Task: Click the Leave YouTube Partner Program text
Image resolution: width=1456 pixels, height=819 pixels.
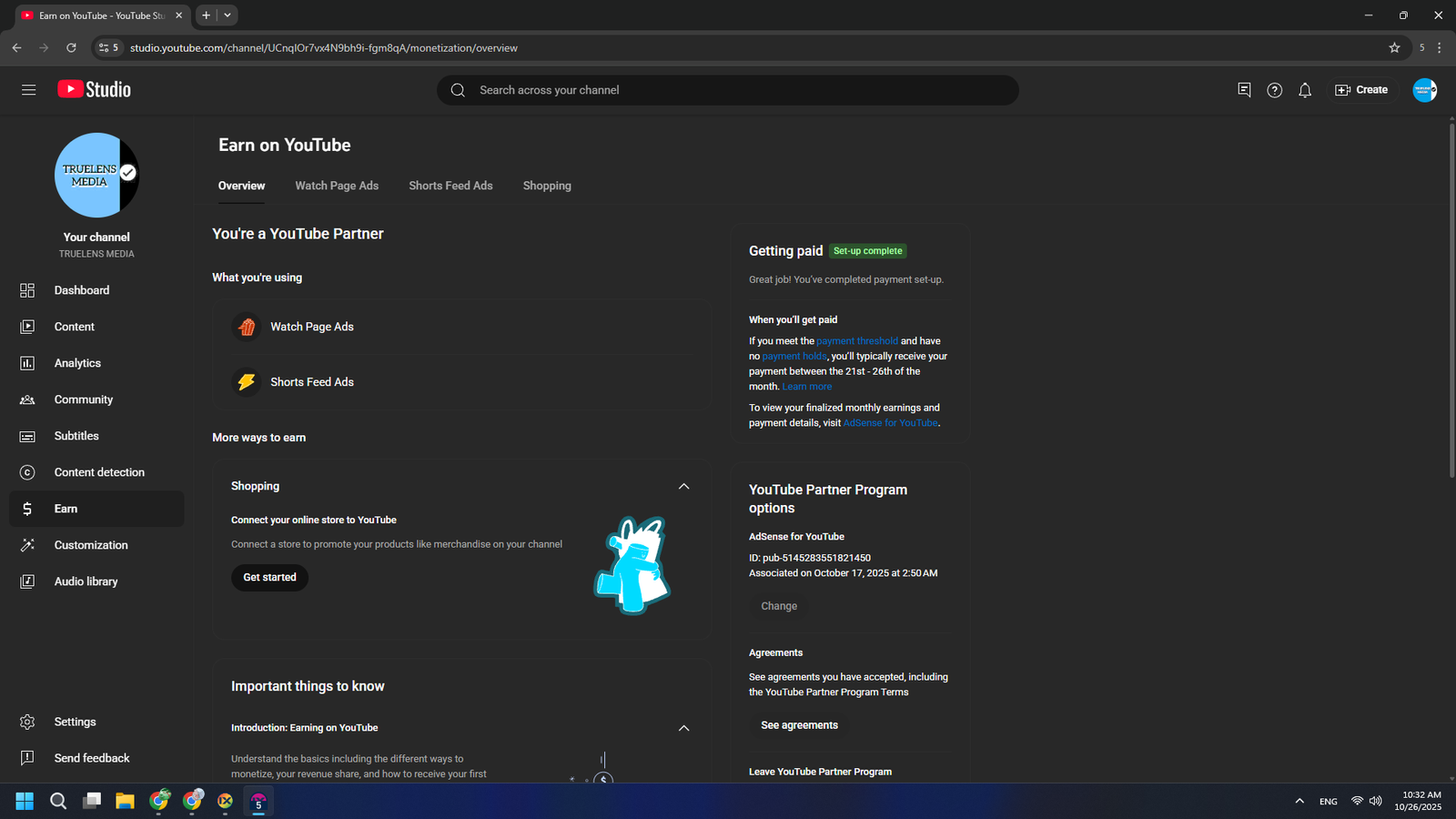Action: (x=820, y=772)
